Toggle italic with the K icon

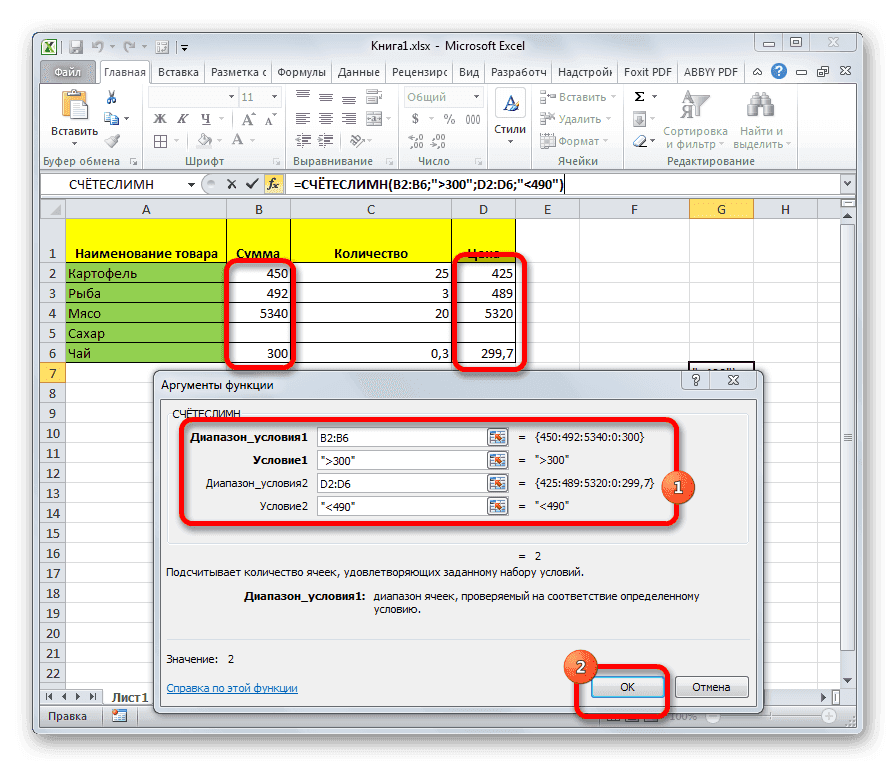coord(180,119)
